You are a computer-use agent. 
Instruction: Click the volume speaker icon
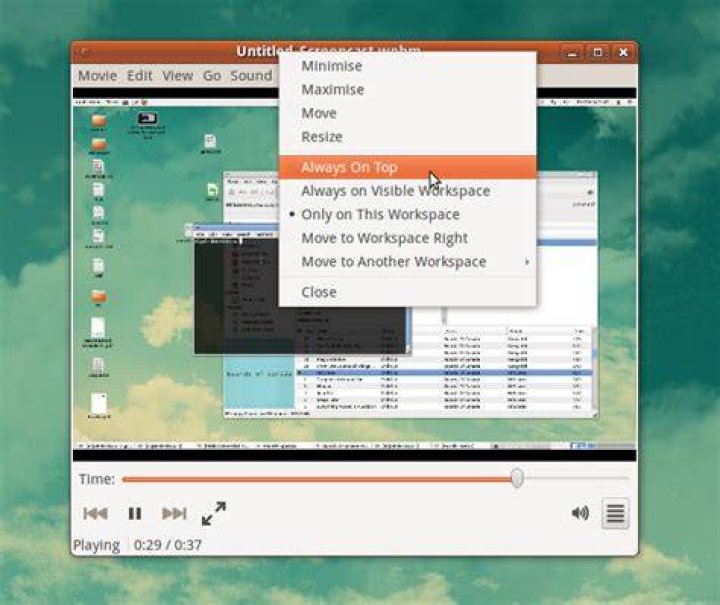coord(580,513)
